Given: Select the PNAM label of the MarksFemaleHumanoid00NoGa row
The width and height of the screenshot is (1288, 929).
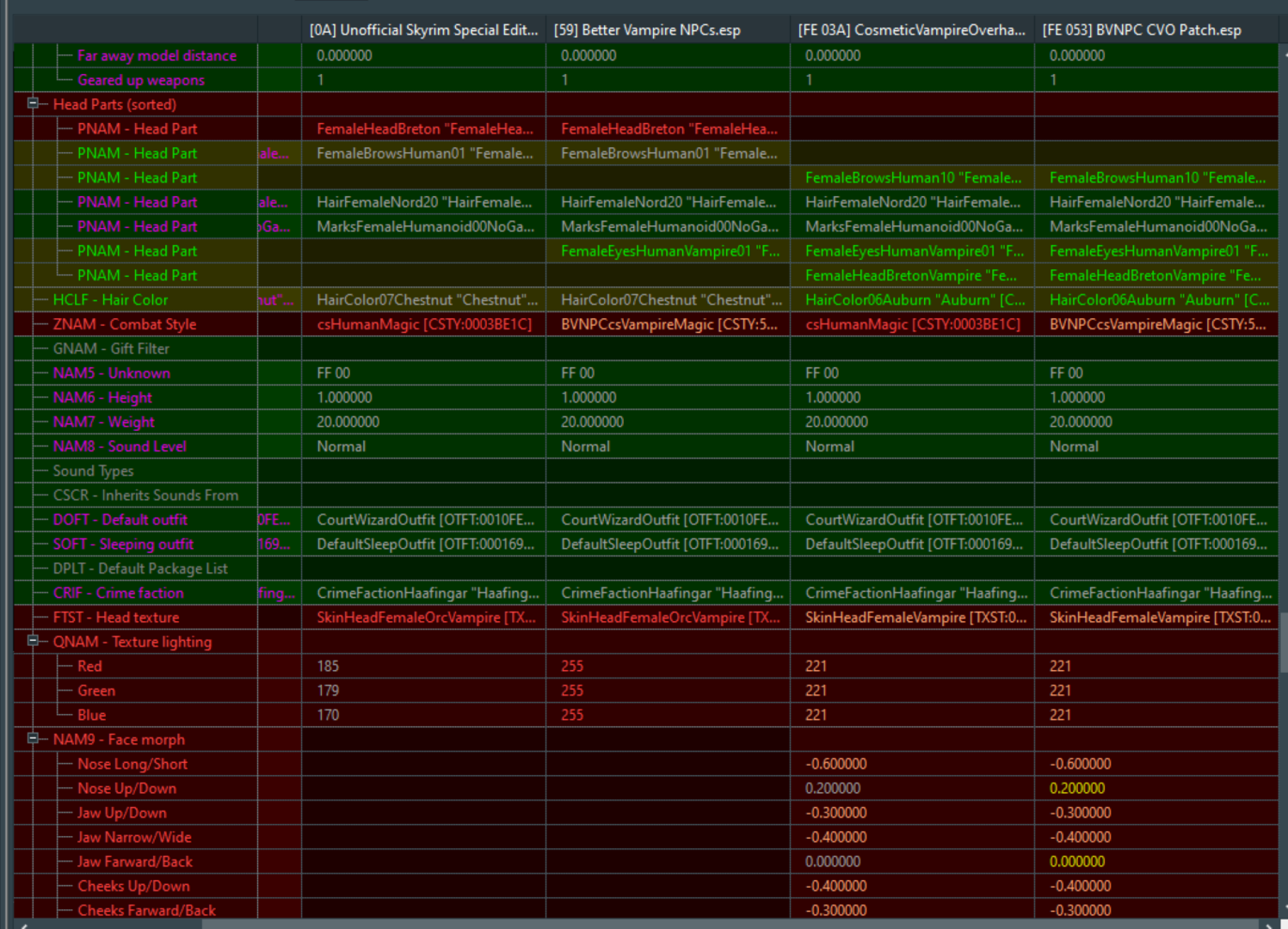Looking at the screenshot, I should [x=137, y=226].
